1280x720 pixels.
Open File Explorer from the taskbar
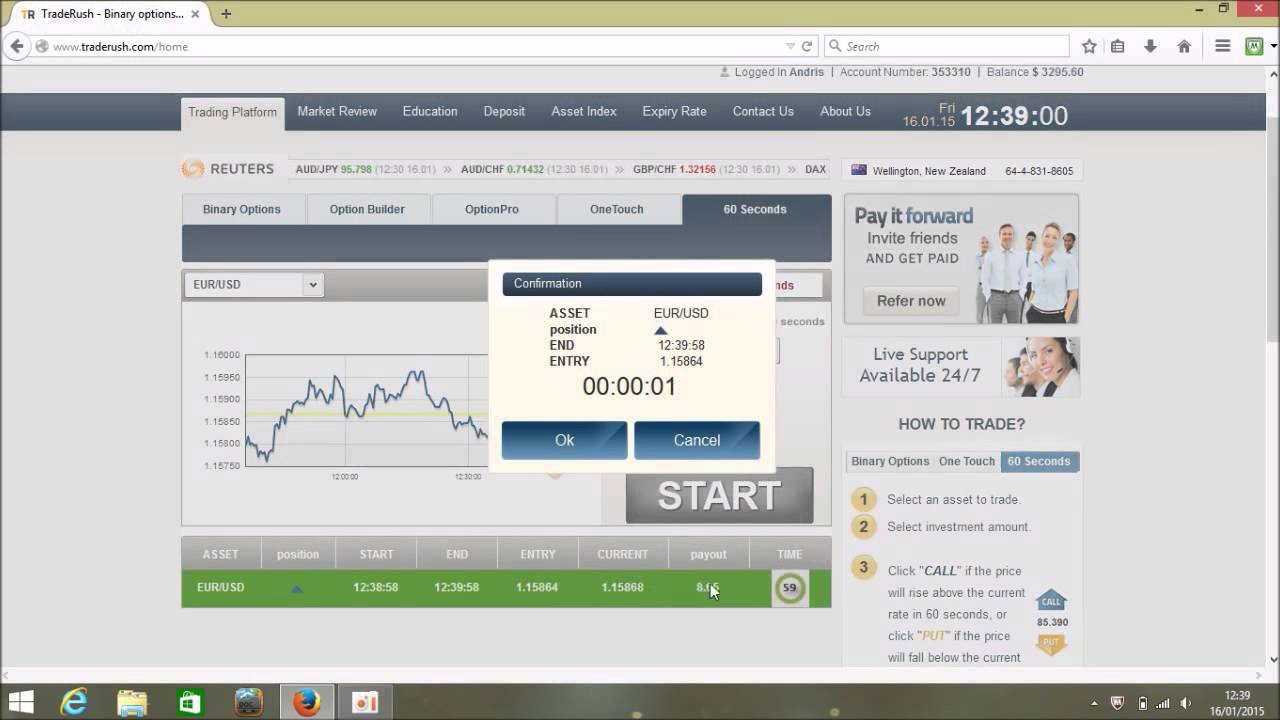pyautogui.click(x=132, y=703)
